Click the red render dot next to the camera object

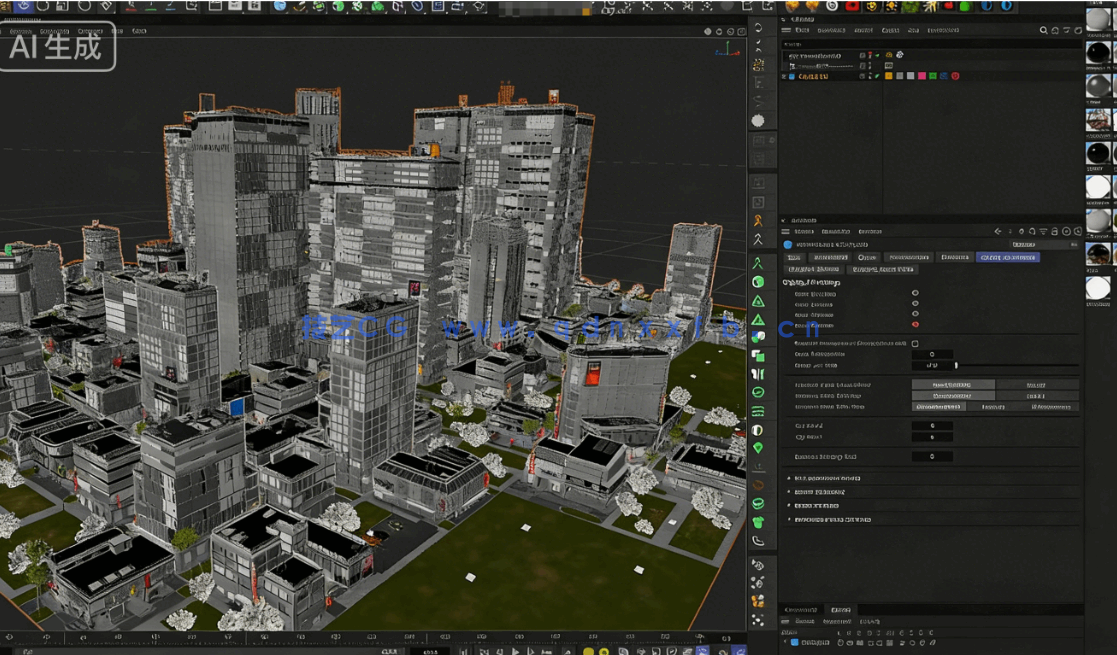[x=870, y=54]
